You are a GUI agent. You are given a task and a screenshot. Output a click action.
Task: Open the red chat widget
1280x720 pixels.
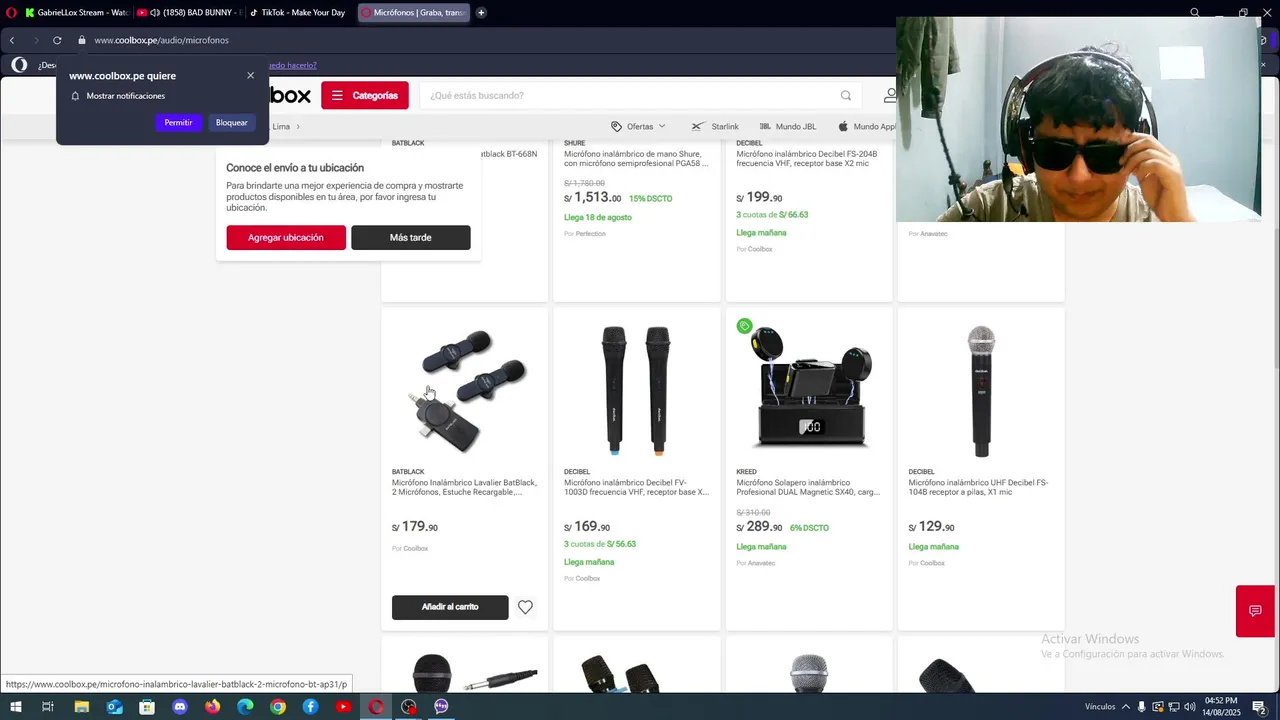click(1255, 611)
